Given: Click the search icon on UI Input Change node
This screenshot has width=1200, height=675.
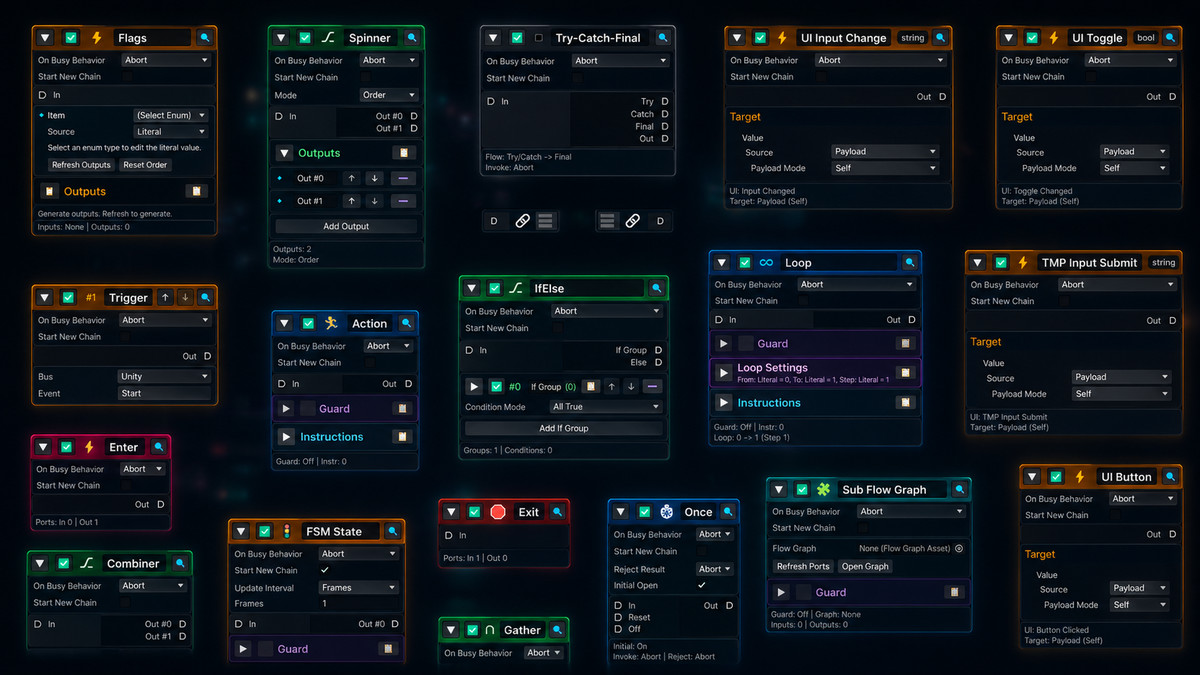Looking at the screenshot, I should click(939, 38).
